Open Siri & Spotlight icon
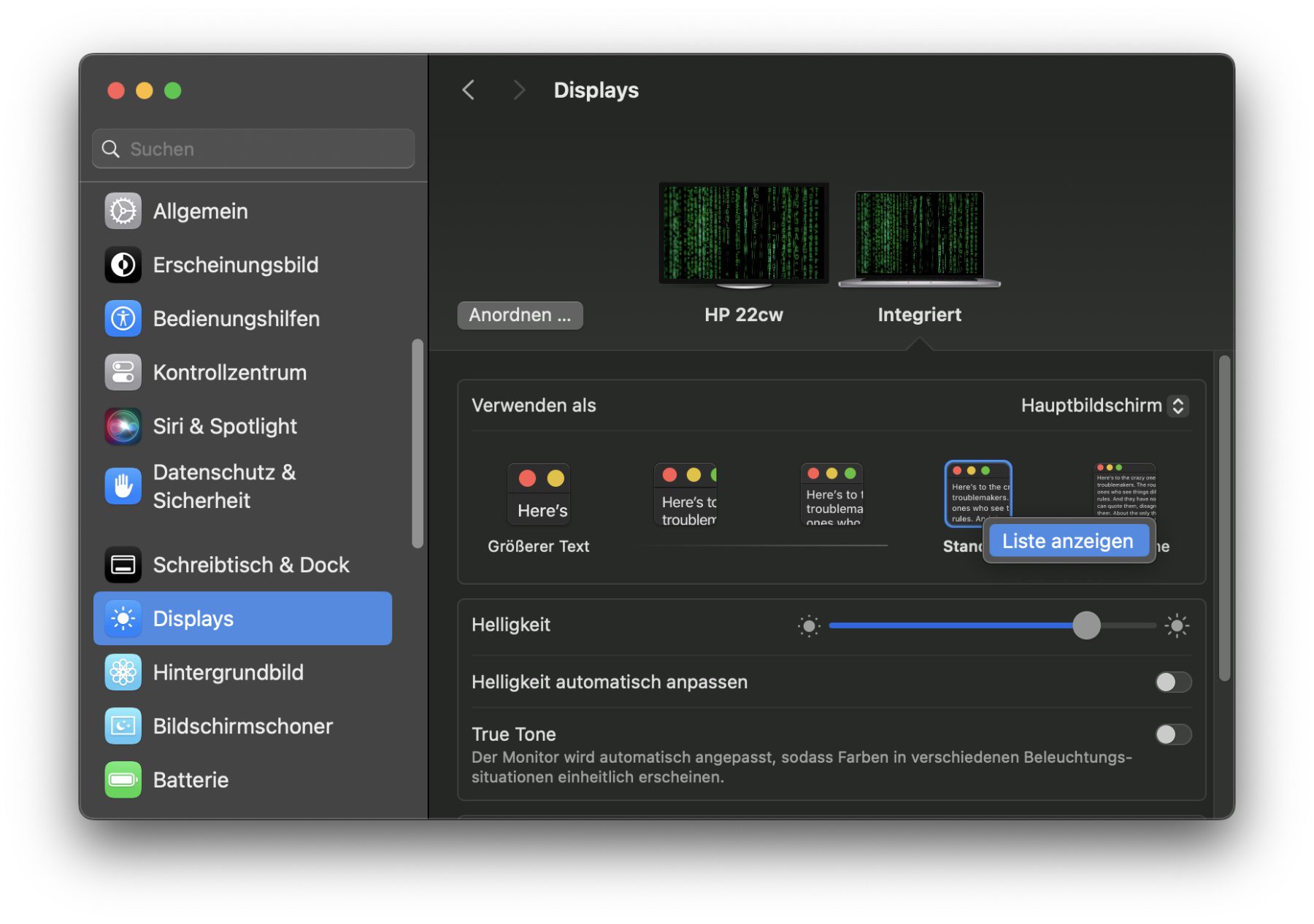The width and height of the screenshot is (1314, 924). 123,426
